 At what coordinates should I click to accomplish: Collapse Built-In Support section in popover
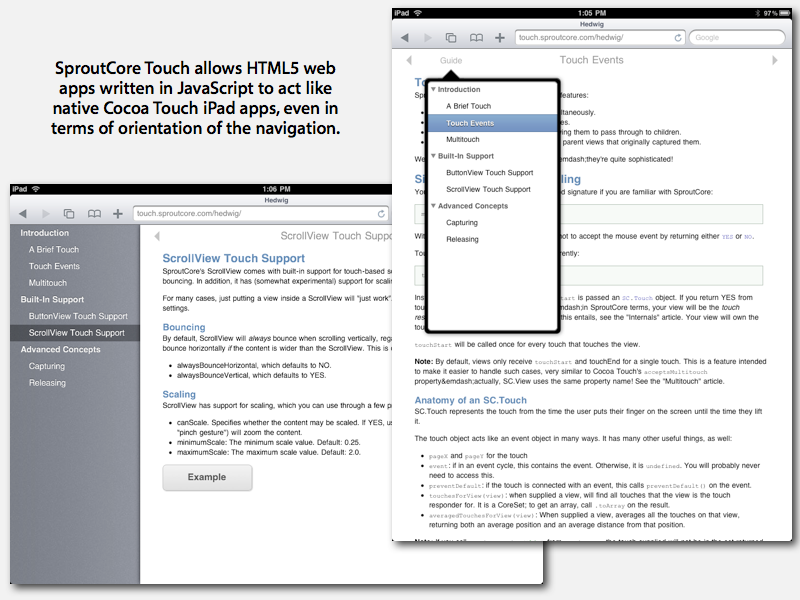[x=433, y=156]
